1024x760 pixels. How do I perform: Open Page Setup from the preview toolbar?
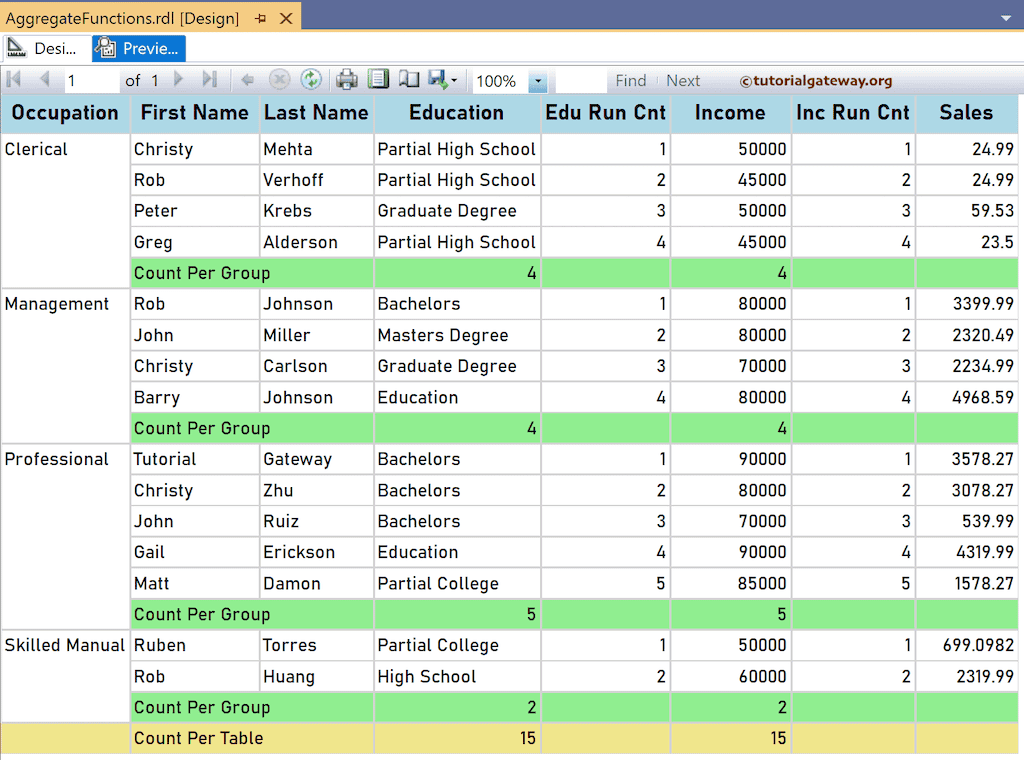tap(378, 80)
